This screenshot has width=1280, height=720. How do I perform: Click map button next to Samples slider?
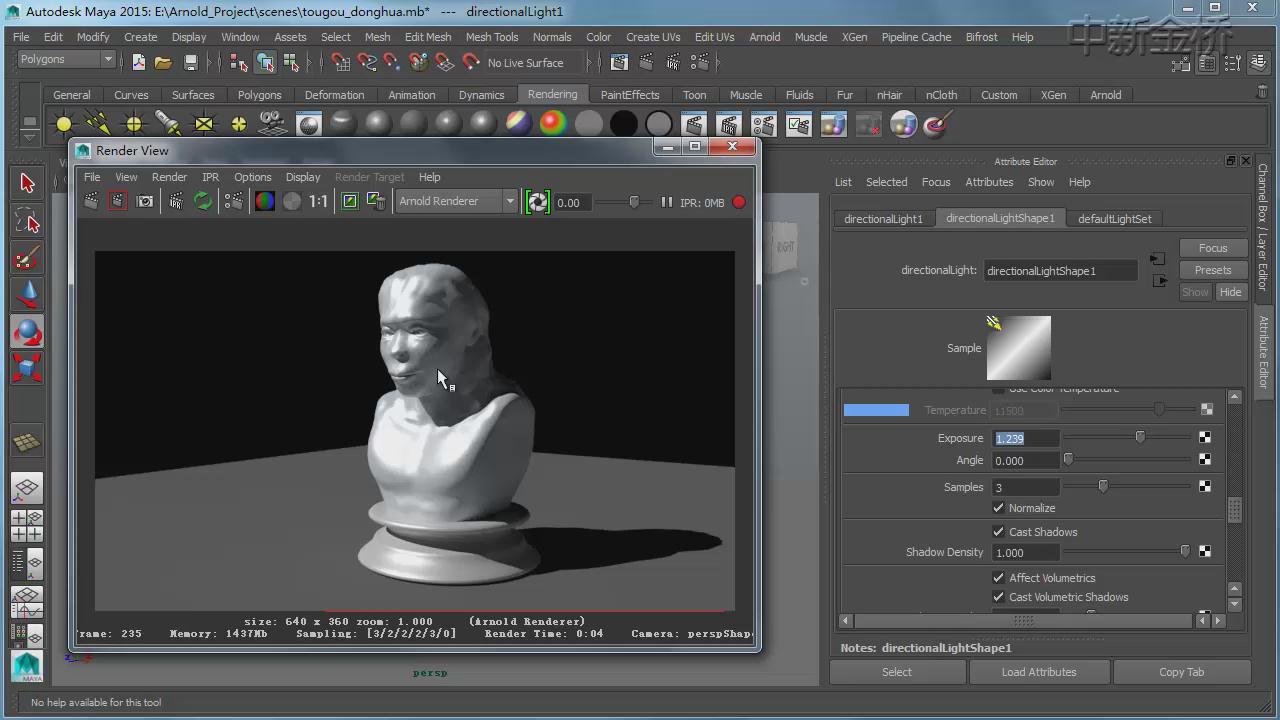coord(1205,487)
